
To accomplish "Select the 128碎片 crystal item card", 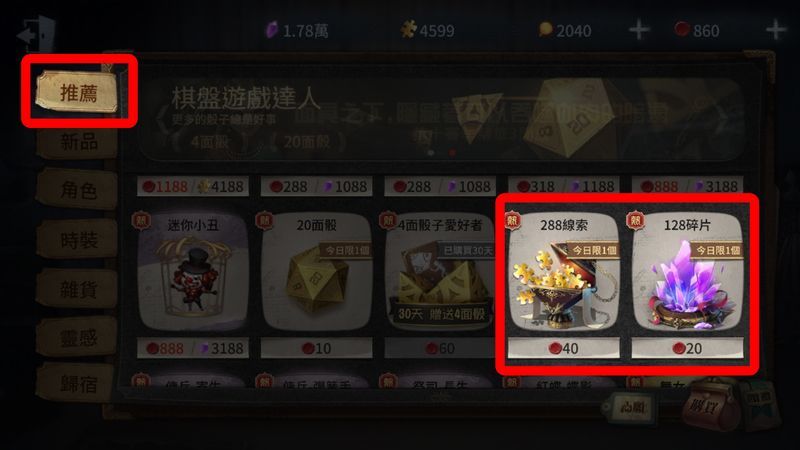I will click(x=687, y=271).
